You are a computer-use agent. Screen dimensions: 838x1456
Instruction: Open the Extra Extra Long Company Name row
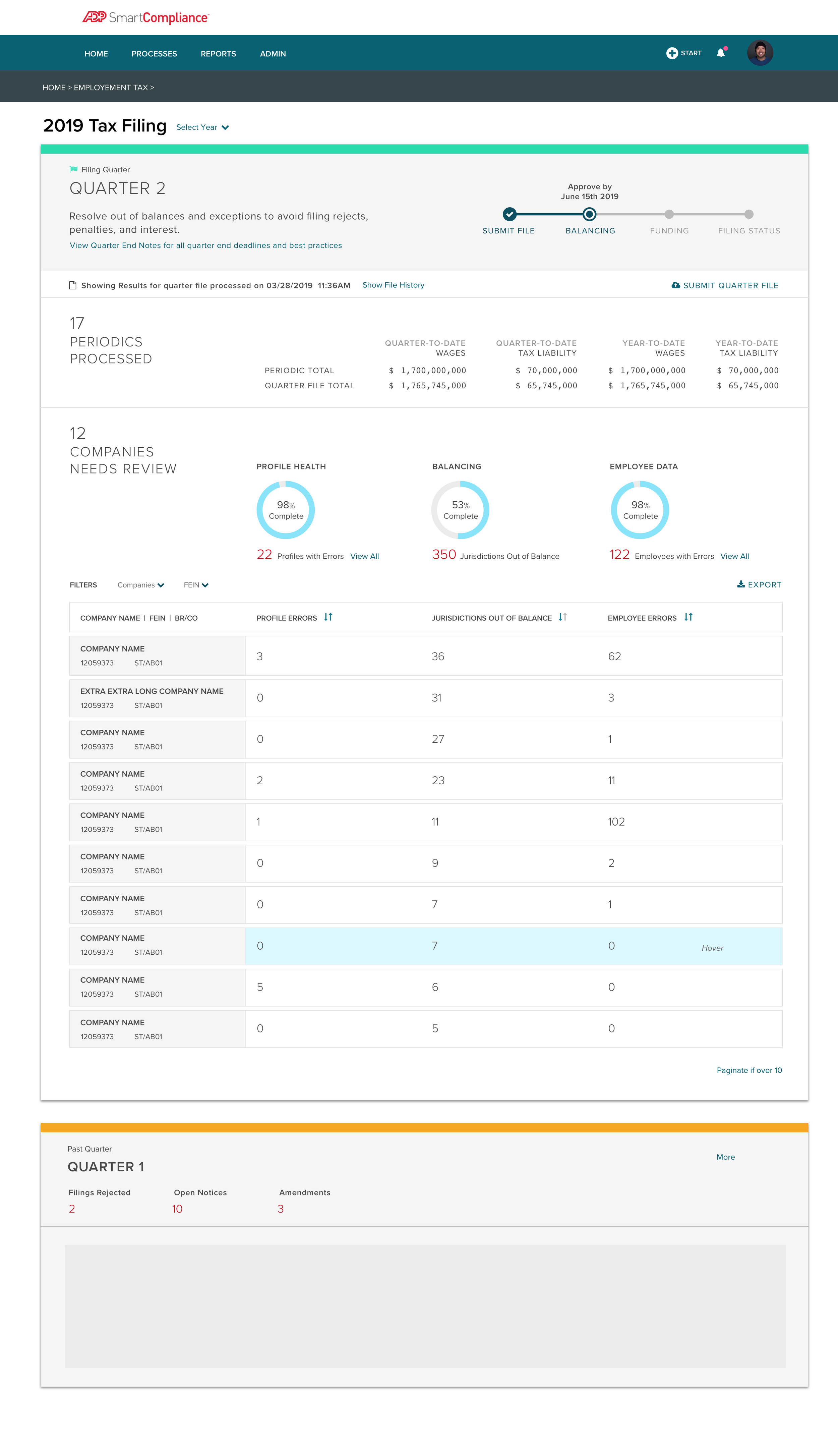tap(152, 691)
